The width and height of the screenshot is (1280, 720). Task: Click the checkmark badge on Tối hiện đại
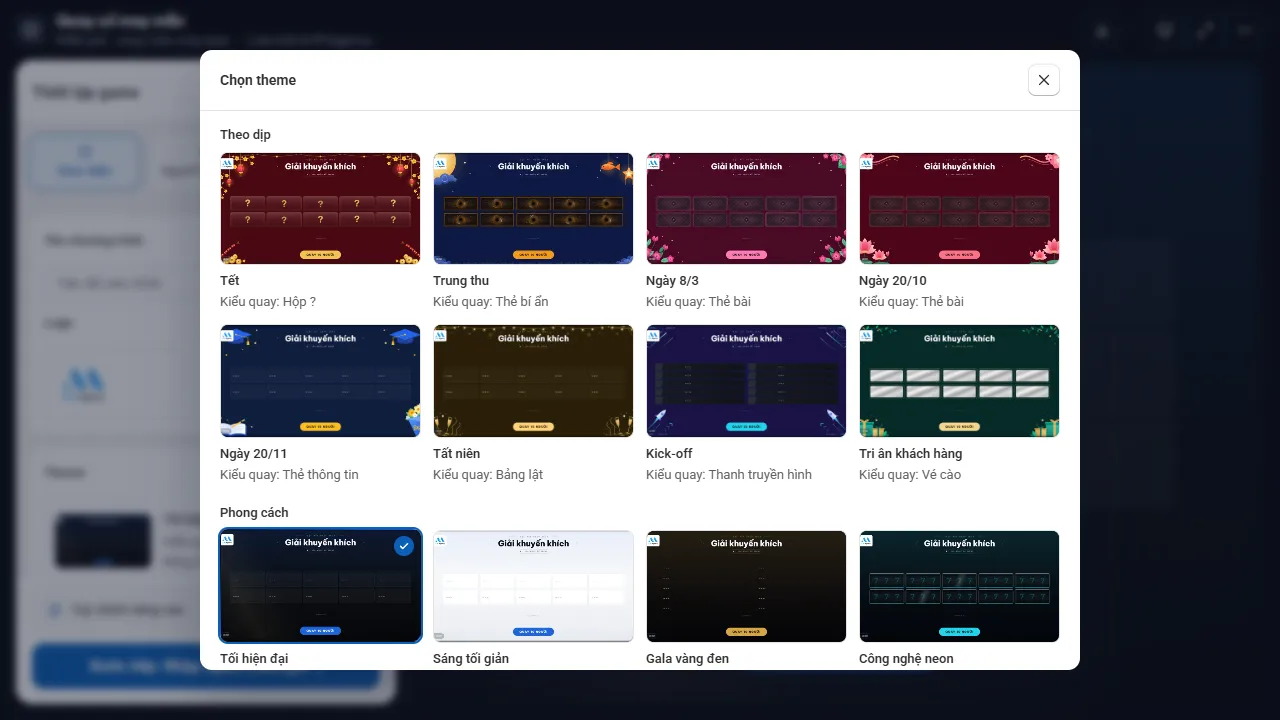tap(403, 546)
